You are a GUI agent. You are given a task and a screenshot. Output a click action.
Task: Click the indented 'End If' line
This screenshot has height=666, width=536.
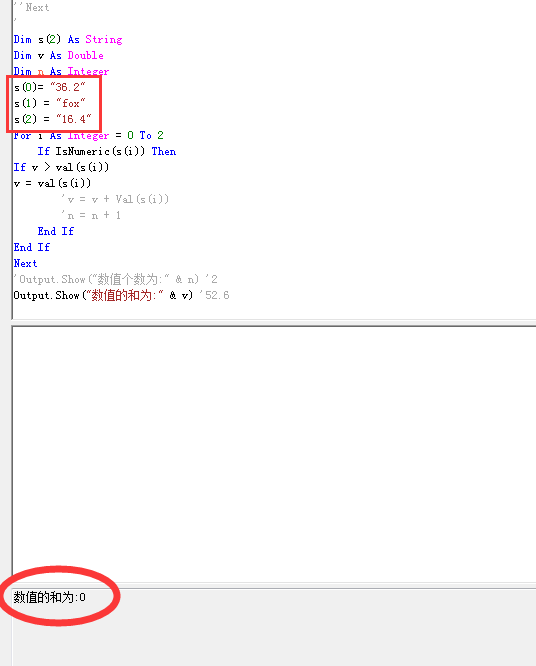[x=56, y=231]
